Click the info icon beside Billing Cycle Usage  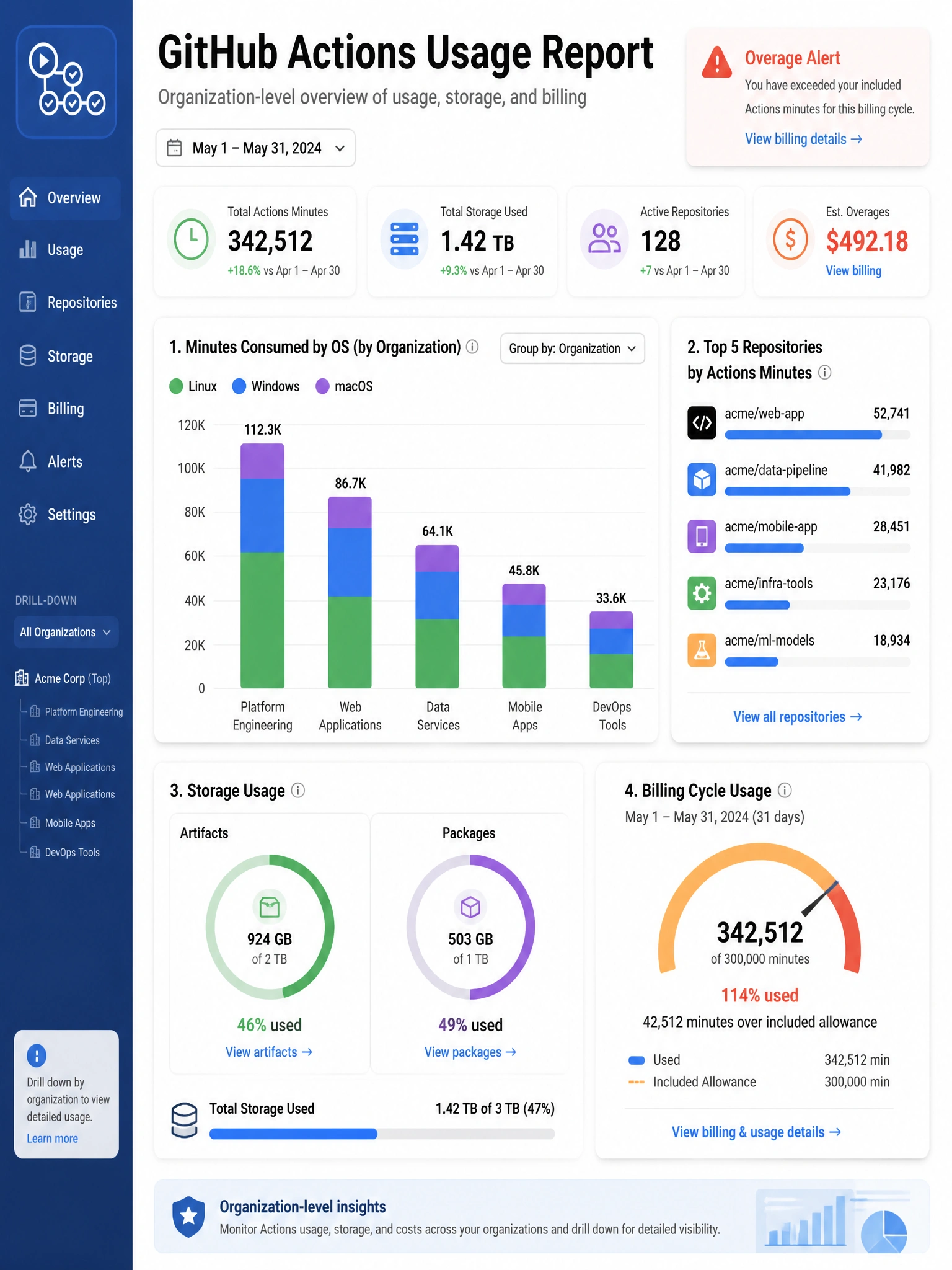click(785, 790)
